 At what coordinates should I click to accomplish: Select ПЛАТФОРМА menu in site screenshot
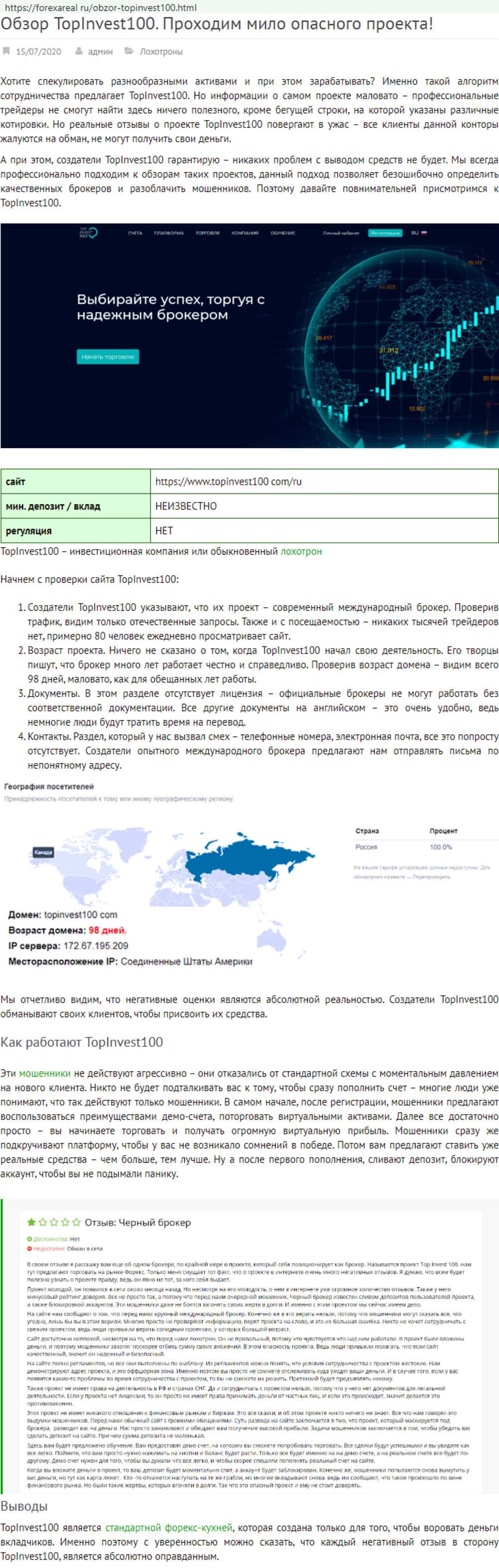tap(169, 233)
